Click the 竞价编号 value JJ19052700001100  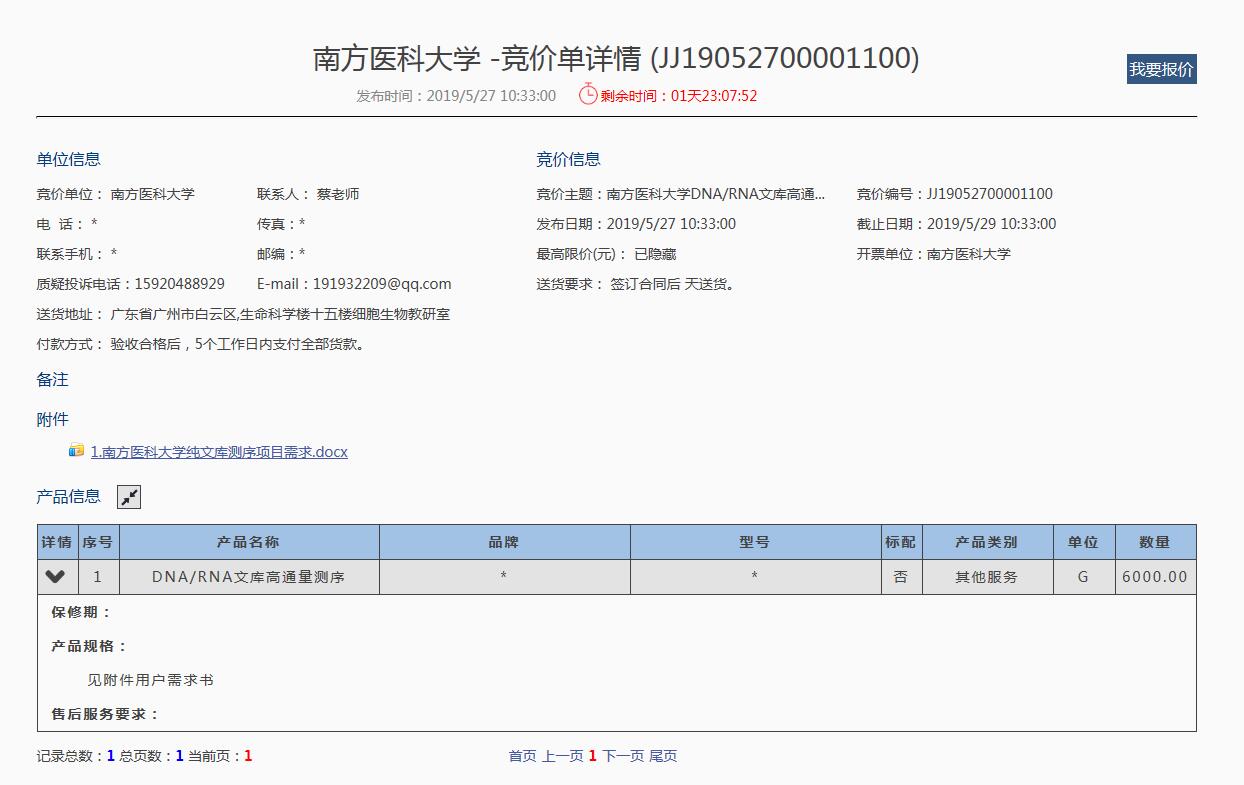[x=990, y=194]
